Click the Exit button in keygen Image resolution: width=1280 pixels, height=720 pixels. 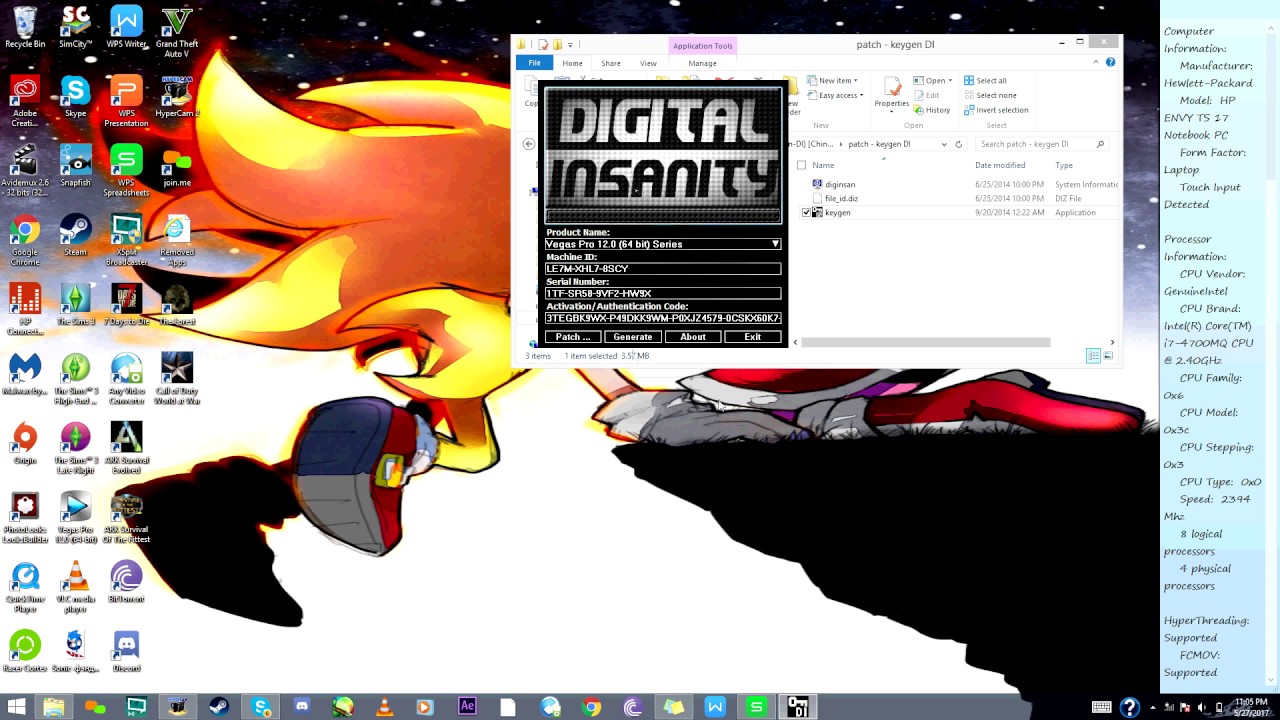point(753,337)
